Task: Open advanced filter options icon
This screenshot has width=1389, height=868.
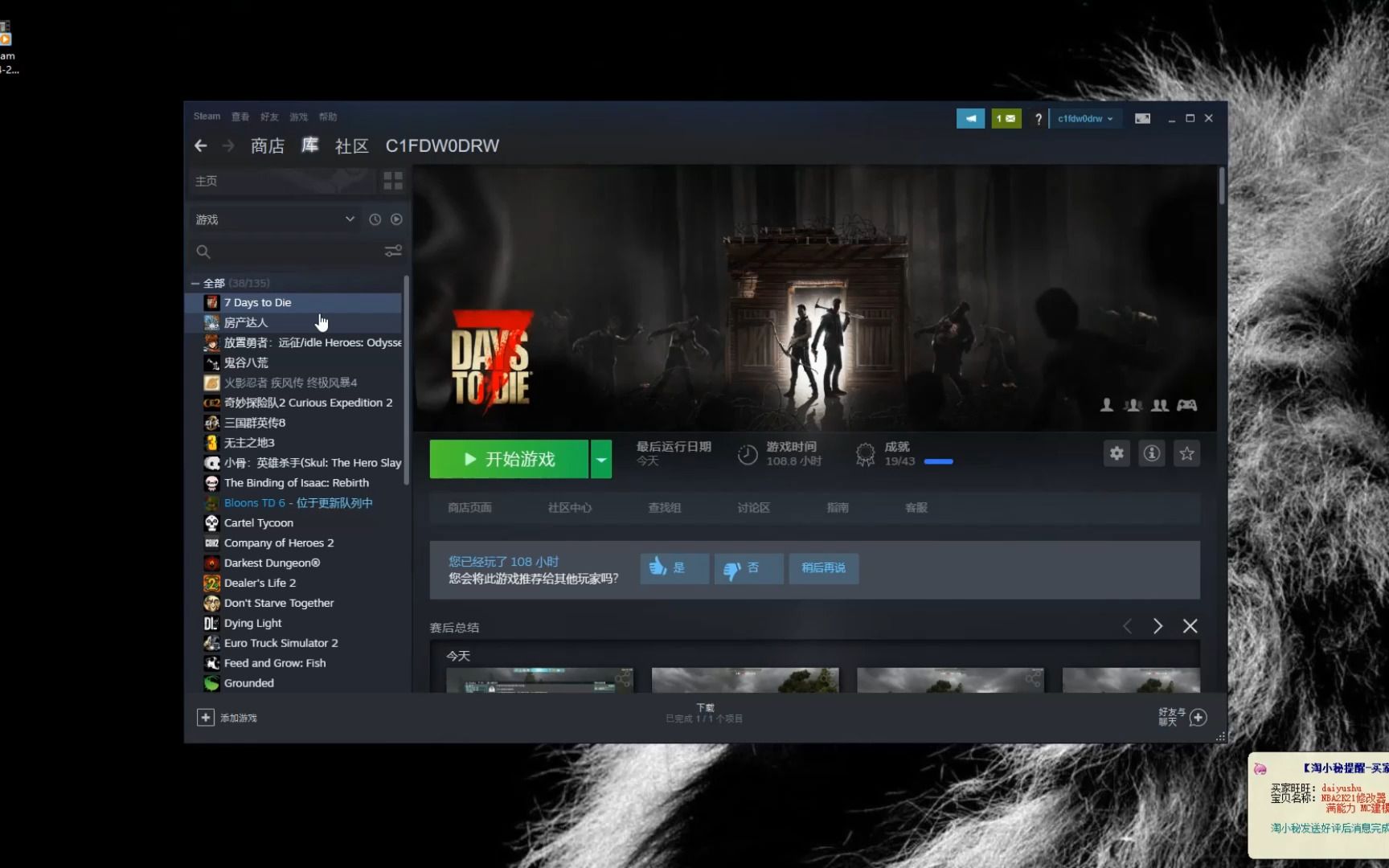Action: tap(393, 252)
